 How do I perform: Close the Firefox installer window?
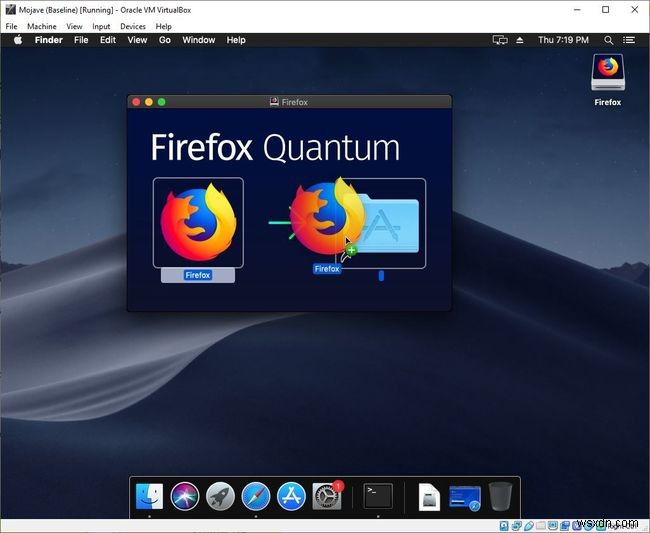click(136, 102)
